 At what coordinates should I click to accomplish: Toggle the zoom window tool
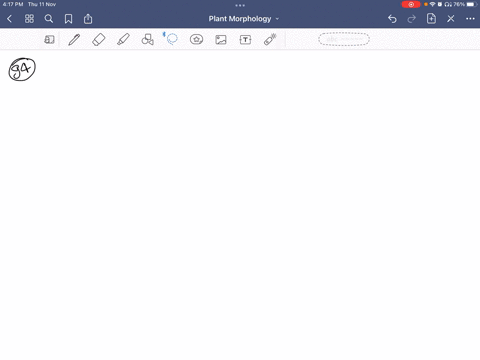(x=49, y=40)
